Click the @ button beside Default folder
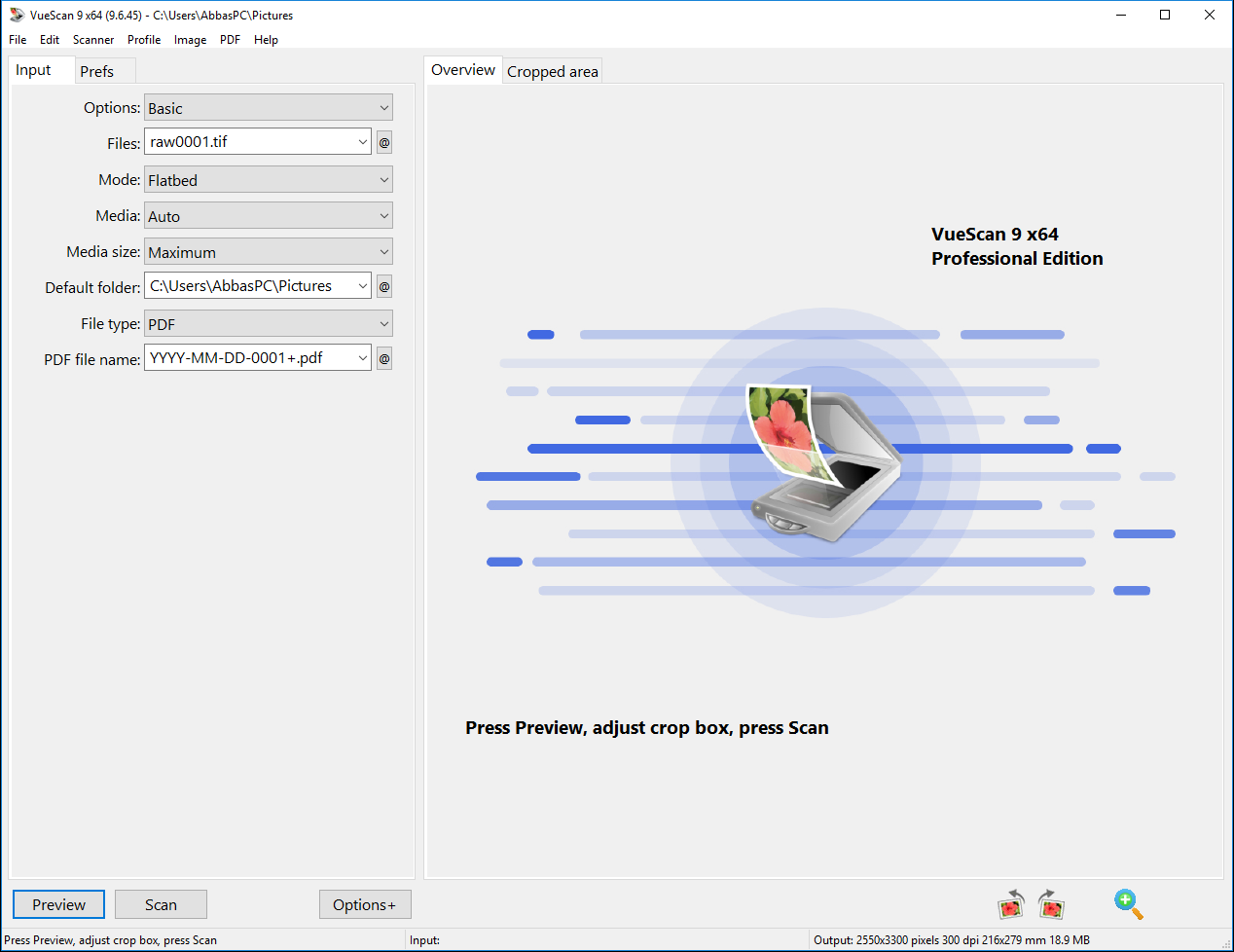Image resolution: width=1234 pixels, height=952 pixels. click(384, 286)
